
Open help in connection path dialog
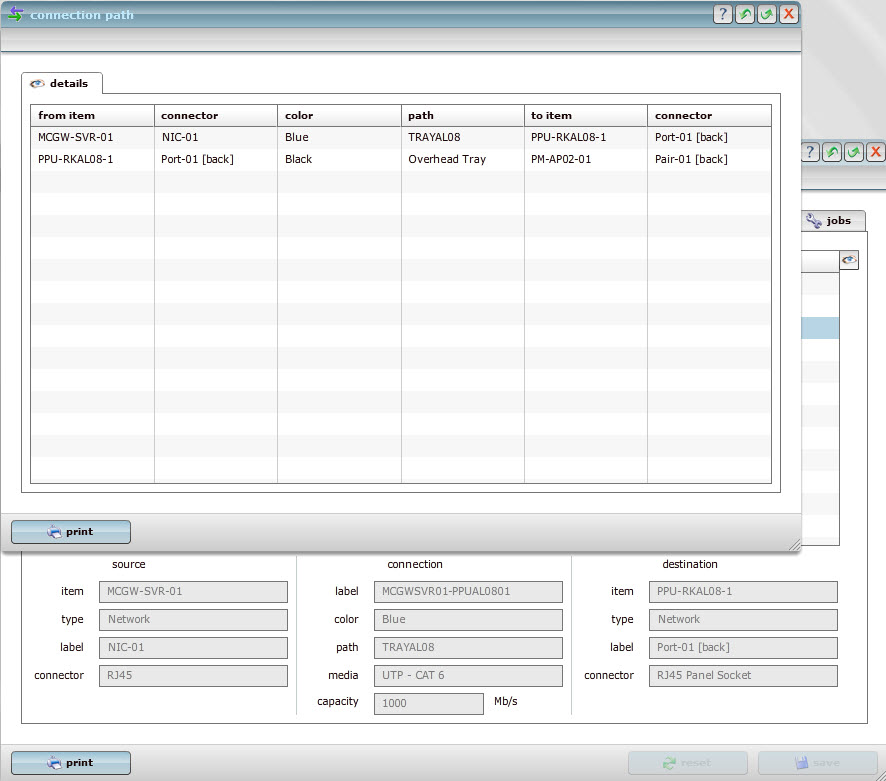coord(723,14)
